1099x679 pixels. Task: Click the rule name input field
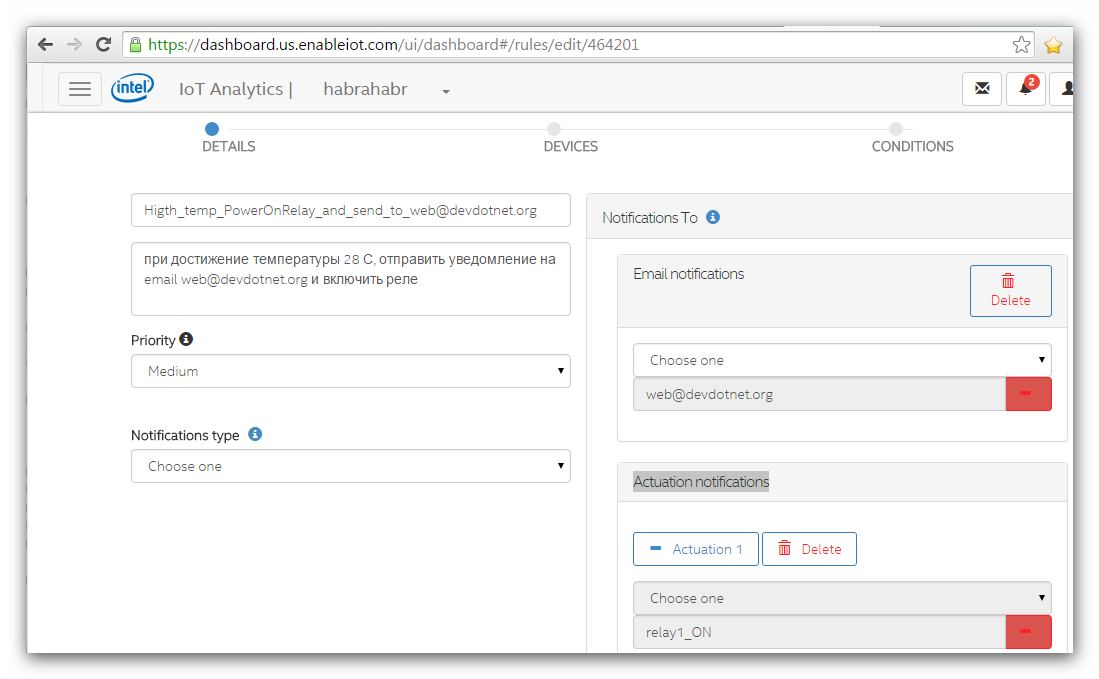pos(350,210)
